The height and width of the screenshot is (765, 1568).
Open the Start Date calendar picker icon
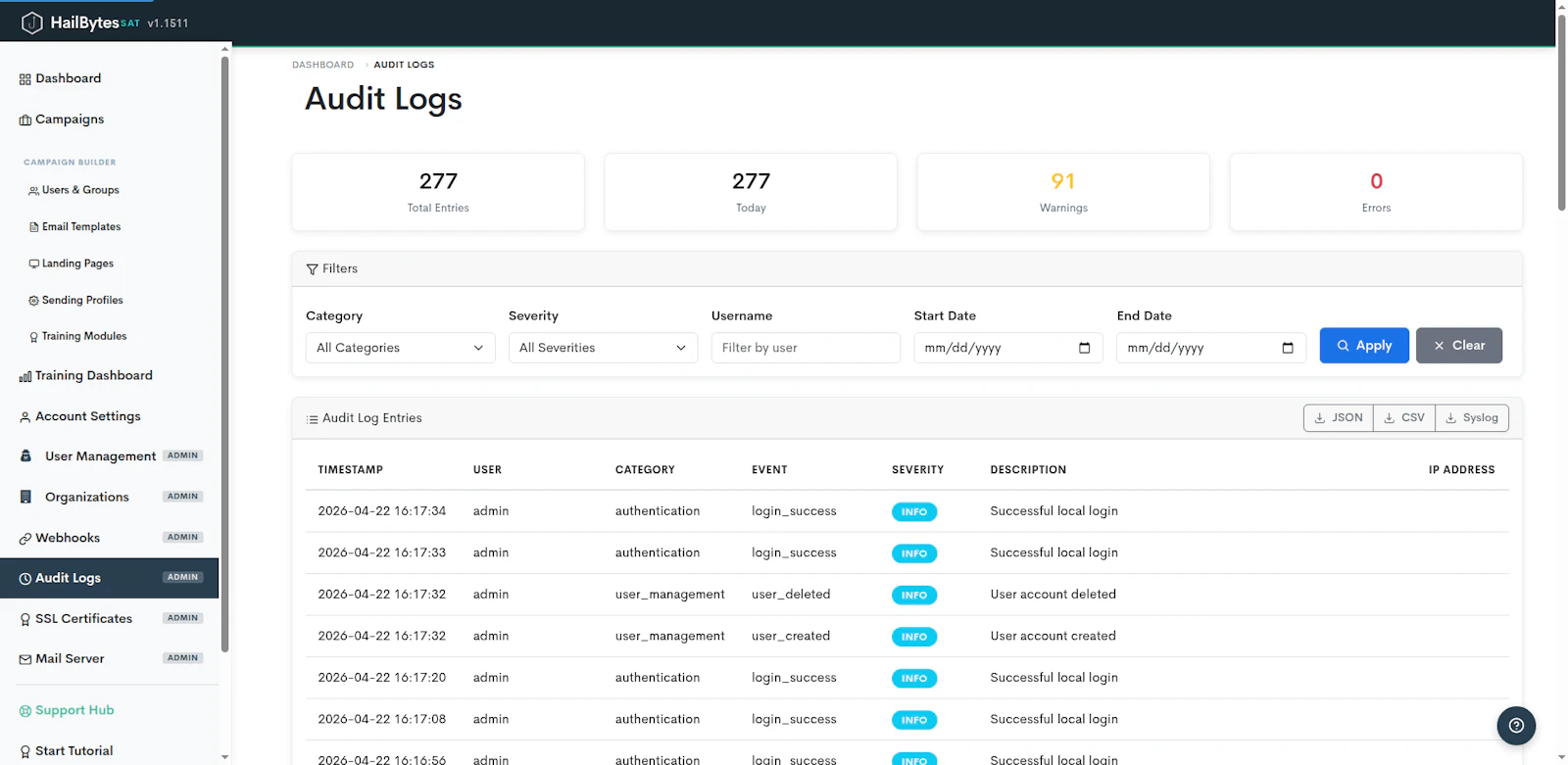pos(1084,348)
